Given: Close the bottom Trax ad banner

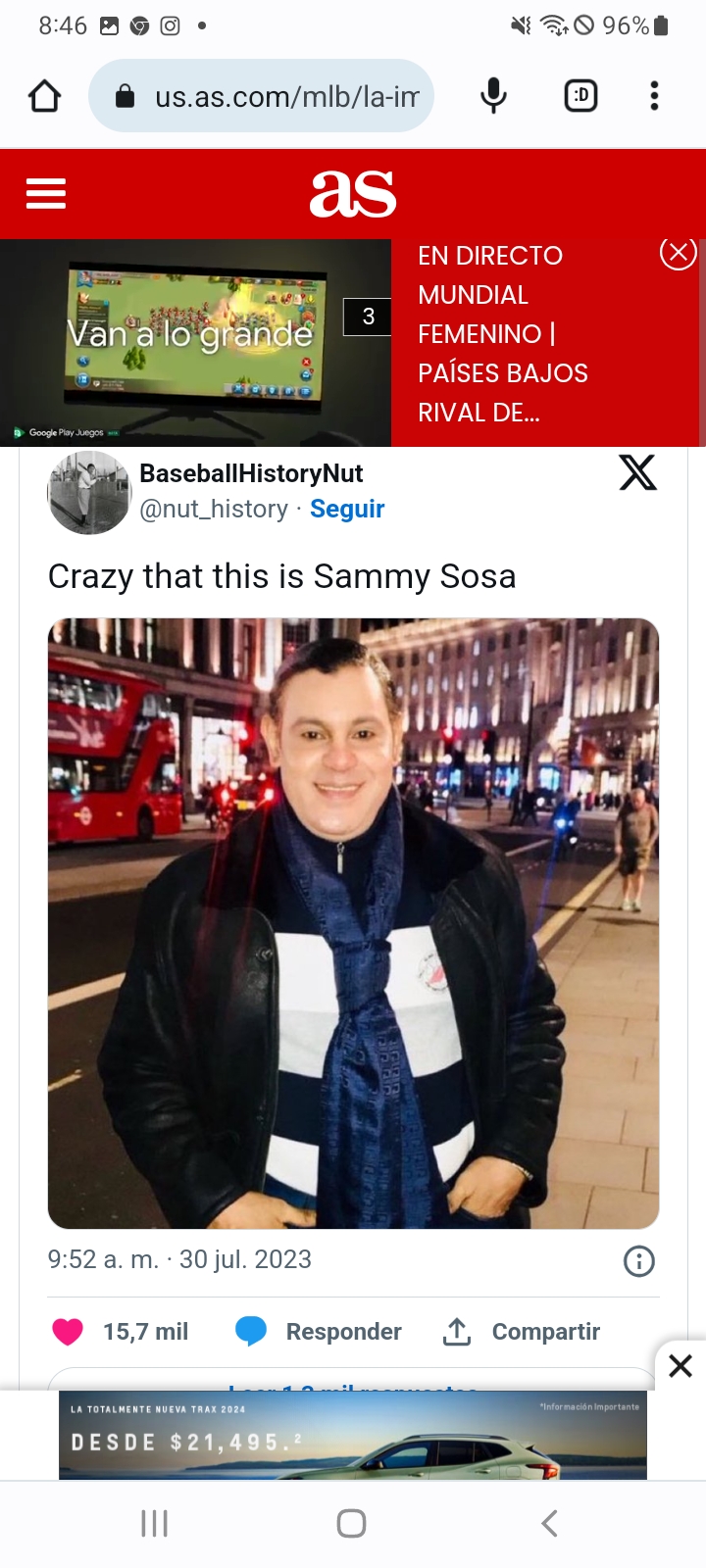Looking at the screenshot, I should point(681,1365).
